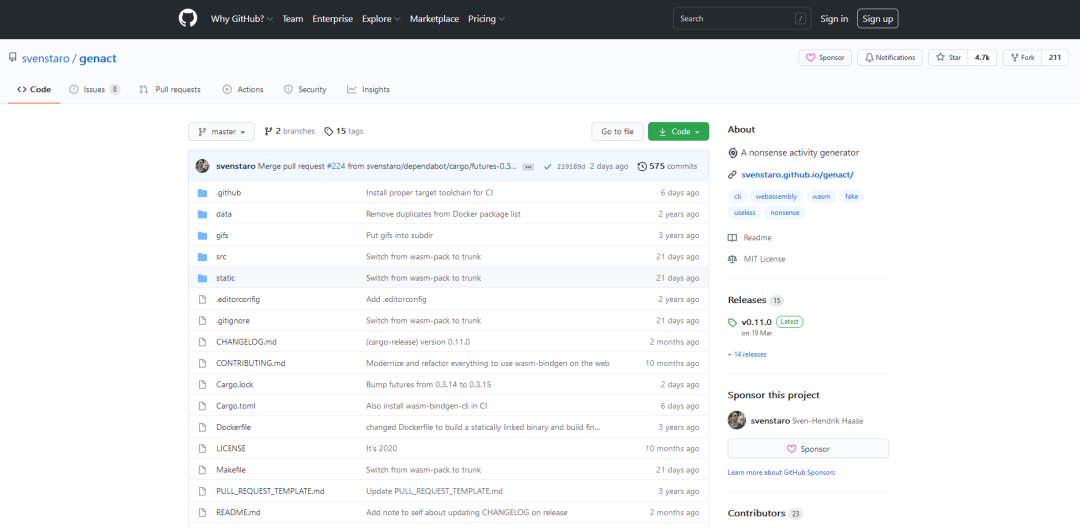The image size is (1080, 529).
Task: Click the Notifications button
Action: [890, 58]
